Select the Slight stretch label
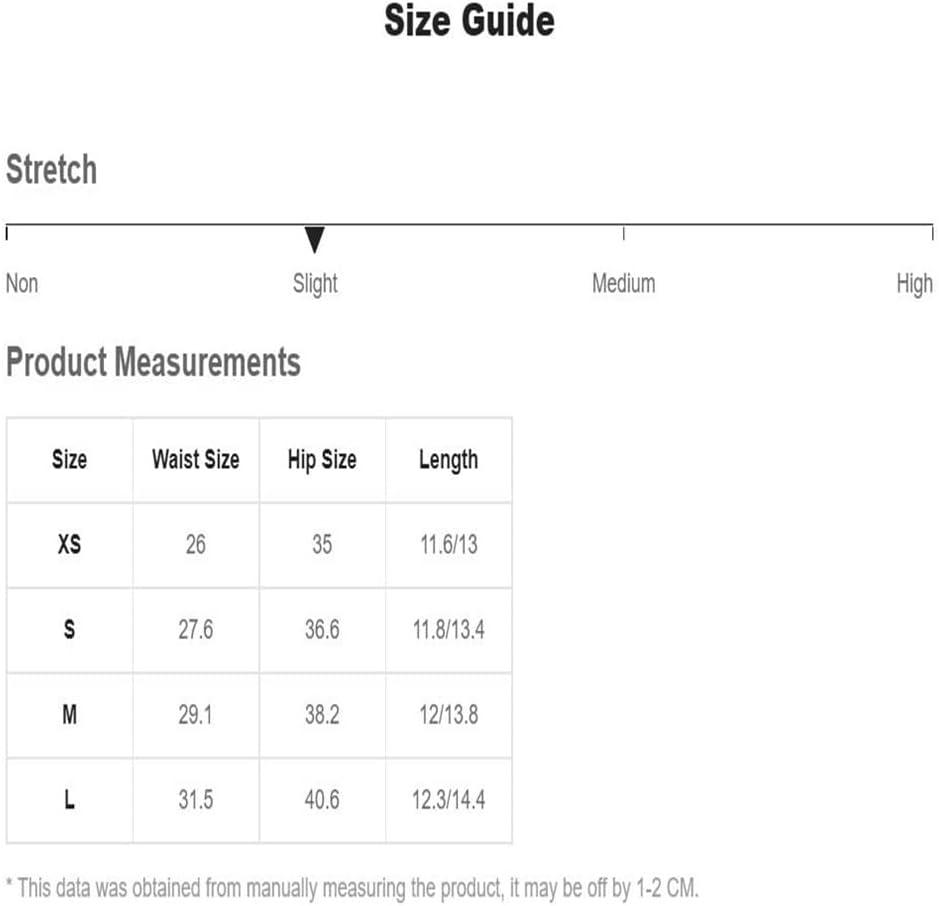The width and height of the screenshot is (939, 906). click(315, 284)
